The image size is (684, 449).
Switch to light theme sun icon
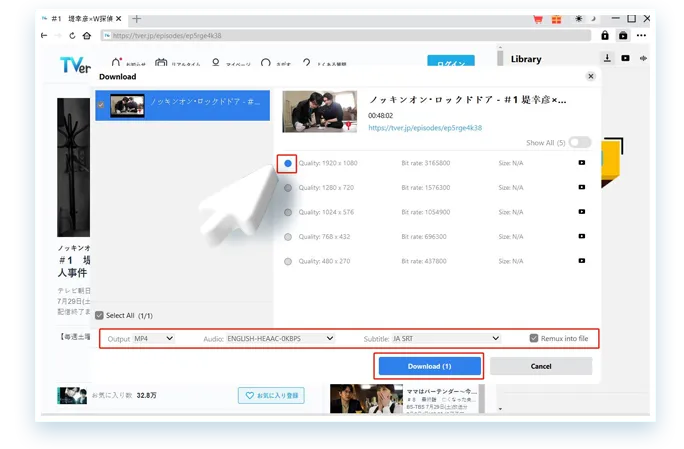pos(578,19)
